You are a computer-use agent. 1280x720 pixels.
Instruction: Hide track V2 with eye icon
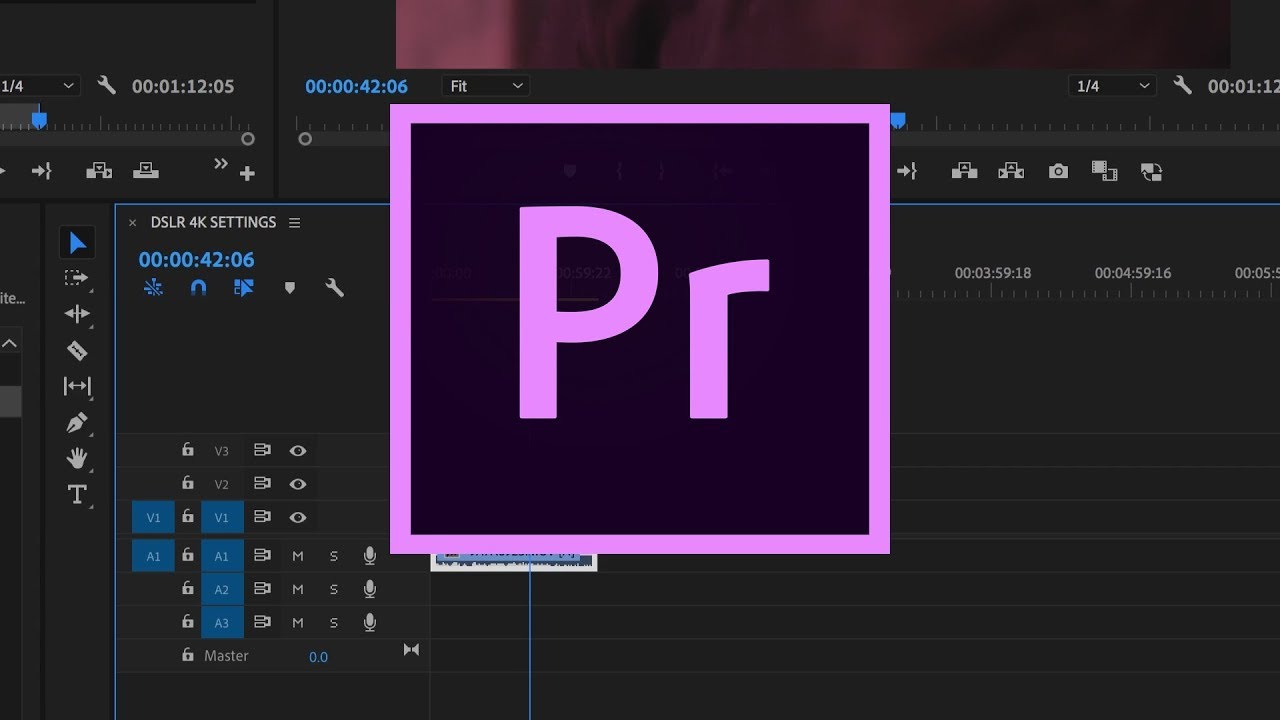tap(297, 484)
